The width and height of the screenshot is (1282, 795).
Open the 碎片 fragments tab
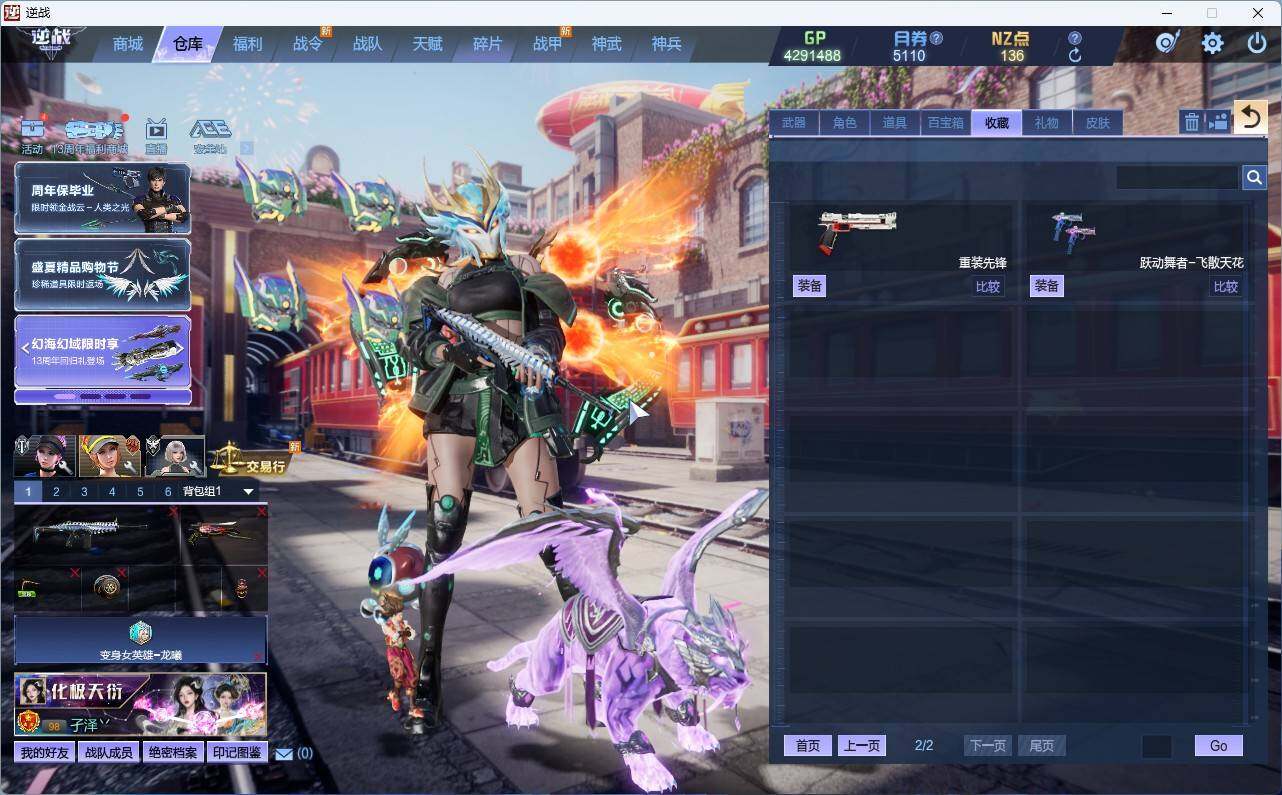[x=487, y=44]
